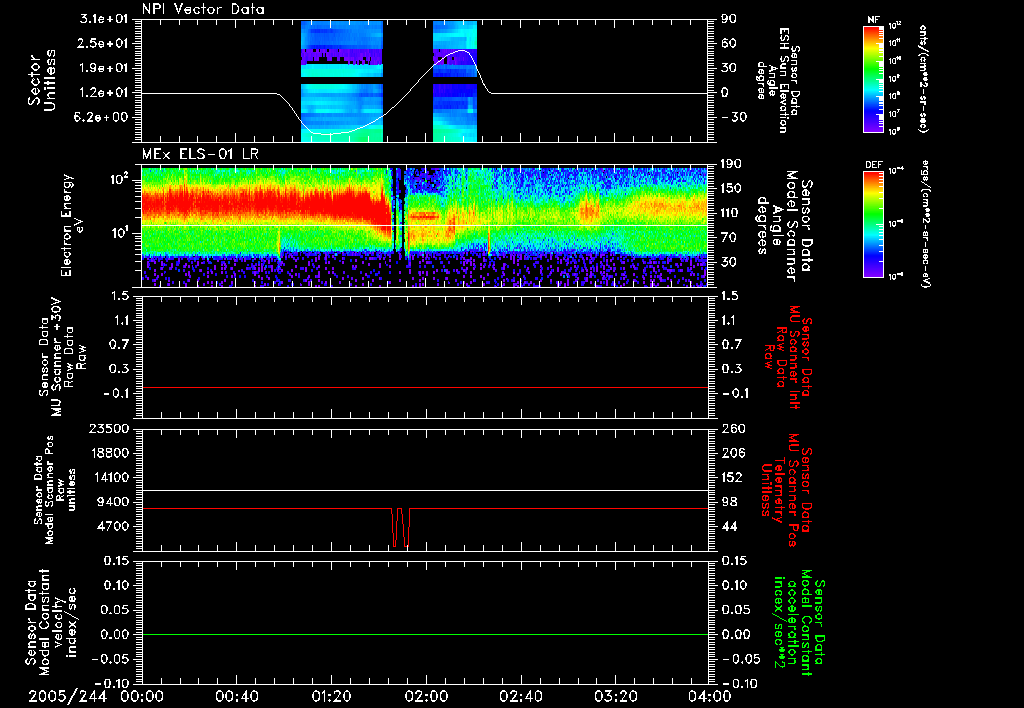This screenshot has width=1024, height=708.
Task: Click the 190 scanner angle tick label
Action: (x=731, y=164)
